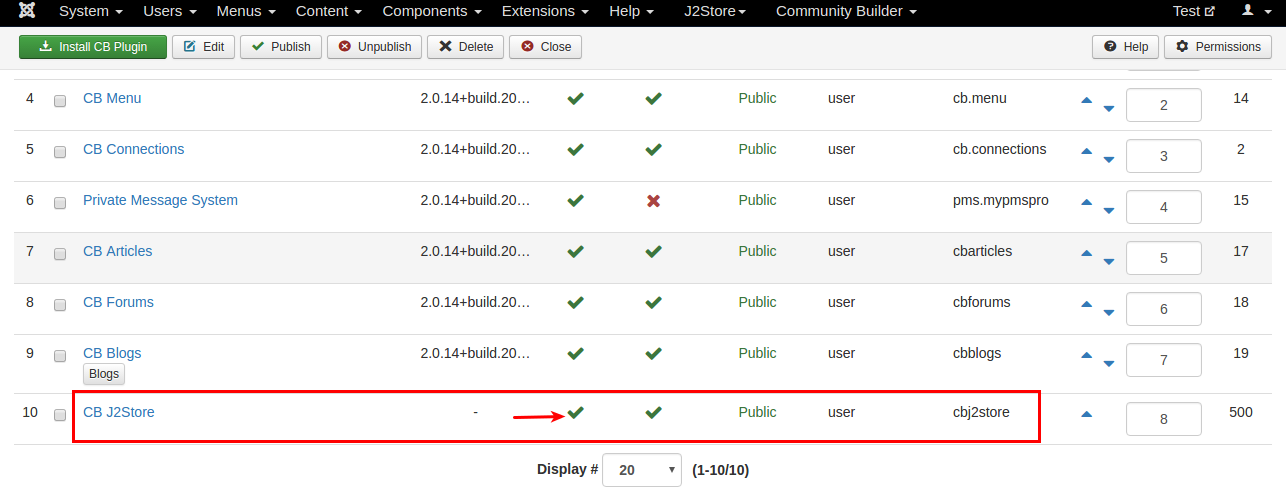Click the toolbar Help button

click(1126, 47)
